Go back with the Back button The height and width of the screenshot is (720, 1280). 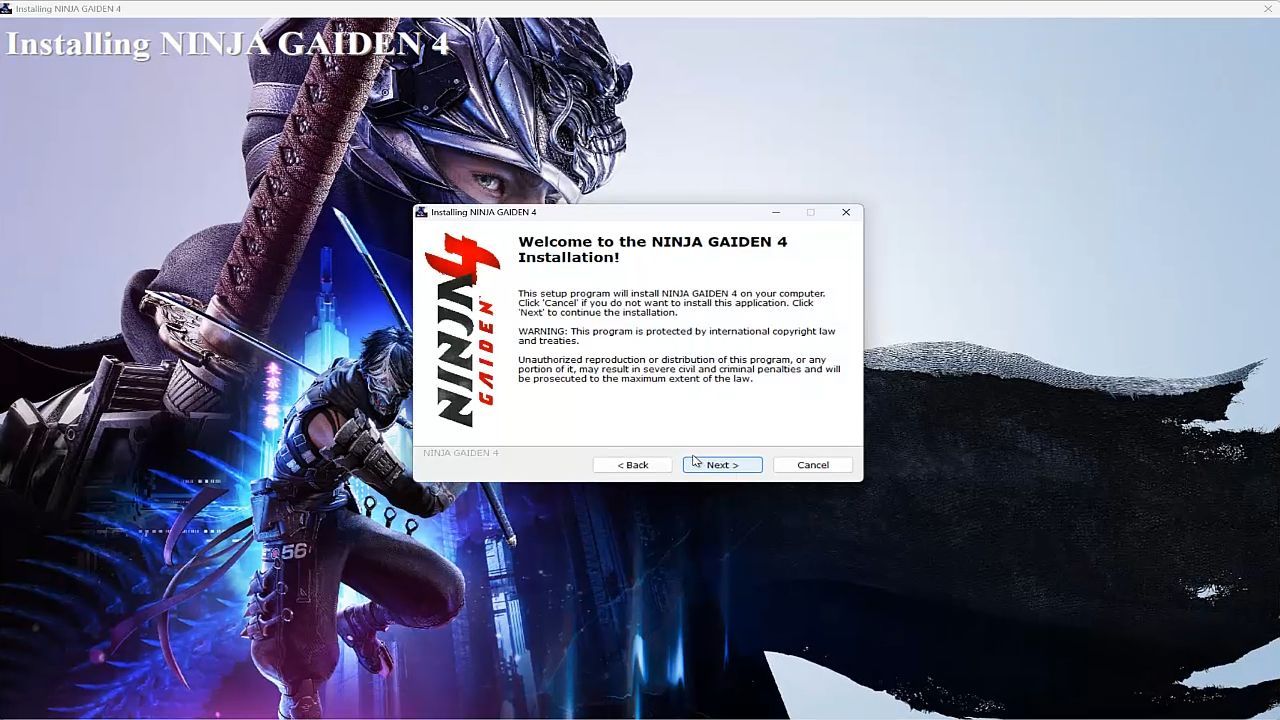click(632, 465)
